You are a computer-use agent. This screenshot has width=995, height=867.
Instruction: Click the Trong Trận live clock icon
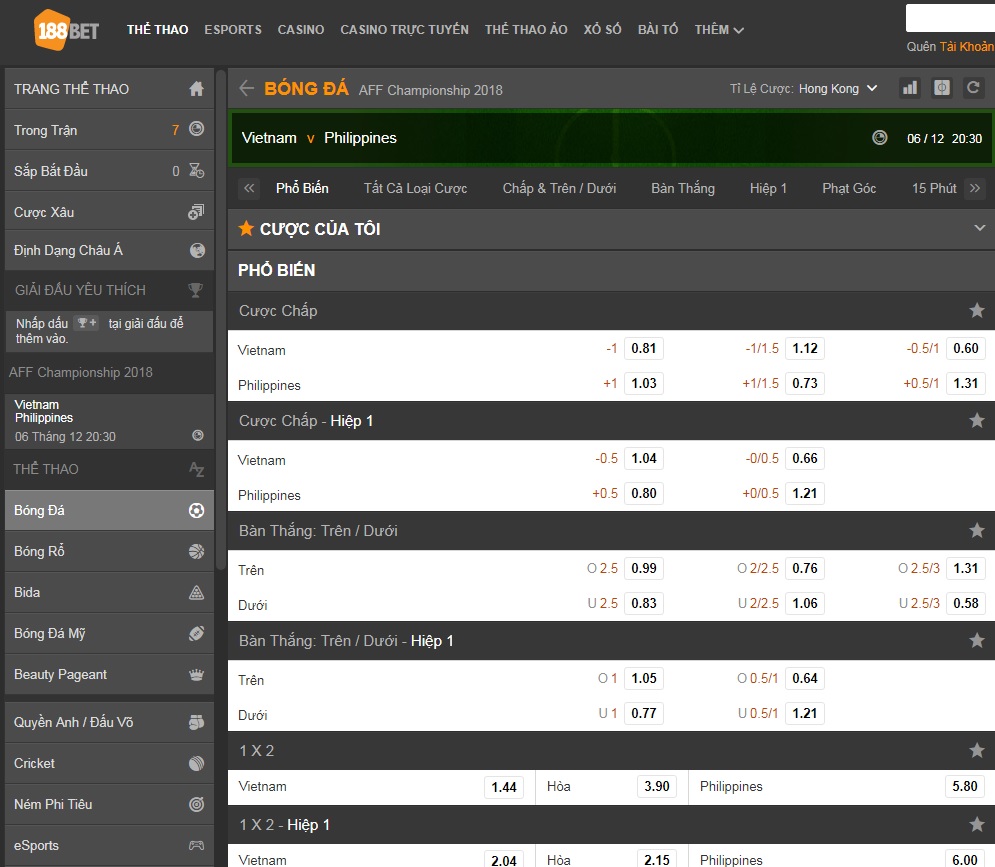pos(197,129)
